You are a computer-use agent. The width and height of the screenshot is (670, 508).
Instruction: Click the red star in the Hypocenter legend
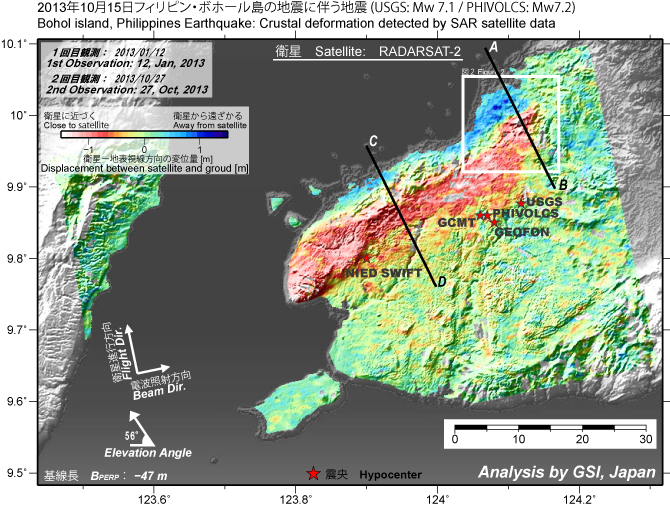click(x=314, y=473)
